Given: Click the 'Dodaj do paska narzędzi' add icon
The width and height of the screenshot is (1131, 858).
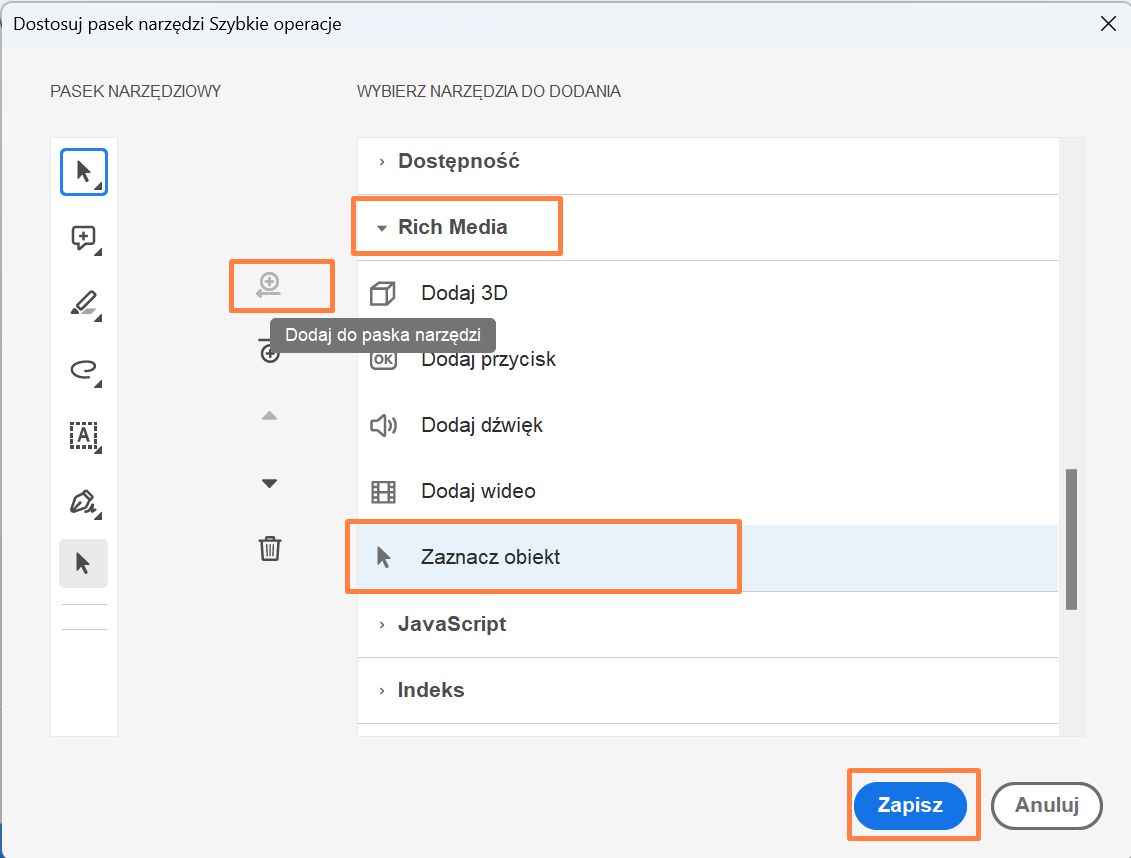Looking at the screenshot, I should pyautogui.click(x=268, y=285).
